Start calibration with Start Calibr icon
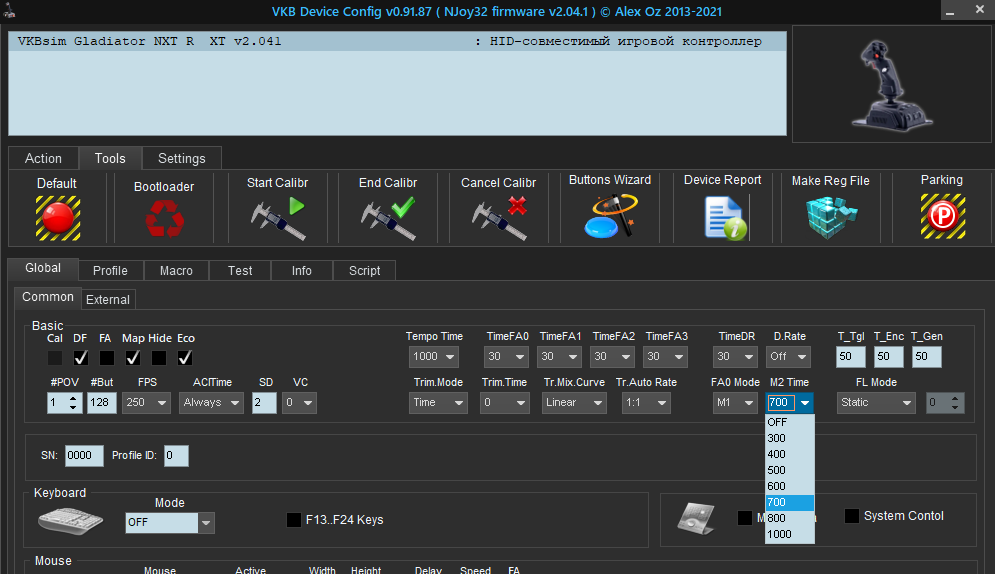The height and width of the screenshot is (574, 995). pos(277,216)
